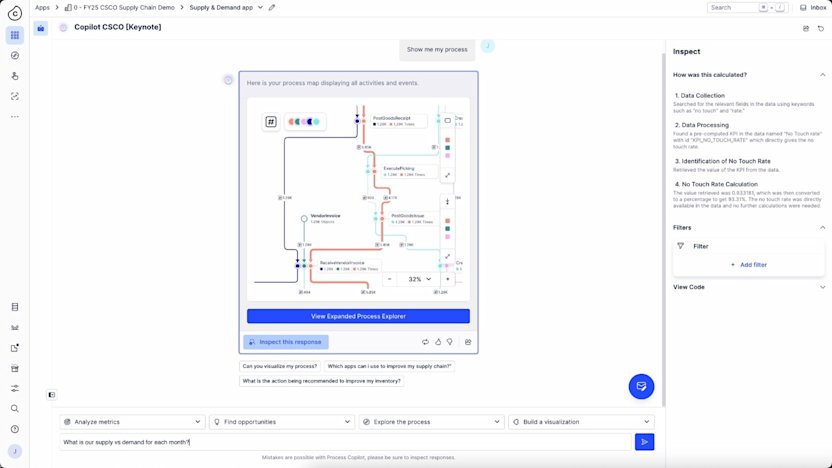
Task: Click the regenerate response icon
Action: point(425,342)
